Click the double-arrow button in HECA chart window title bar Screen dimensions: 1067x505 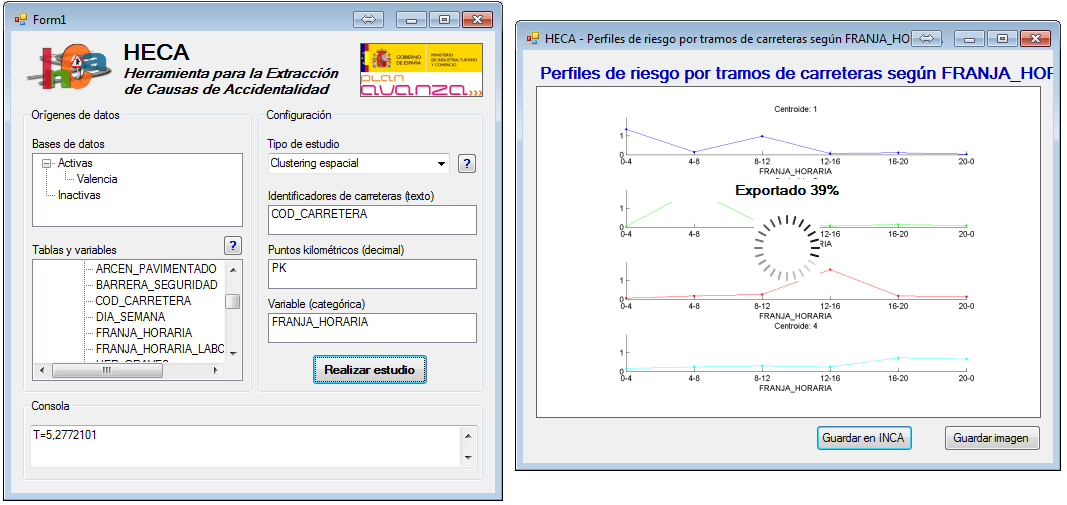coord(926,39)
